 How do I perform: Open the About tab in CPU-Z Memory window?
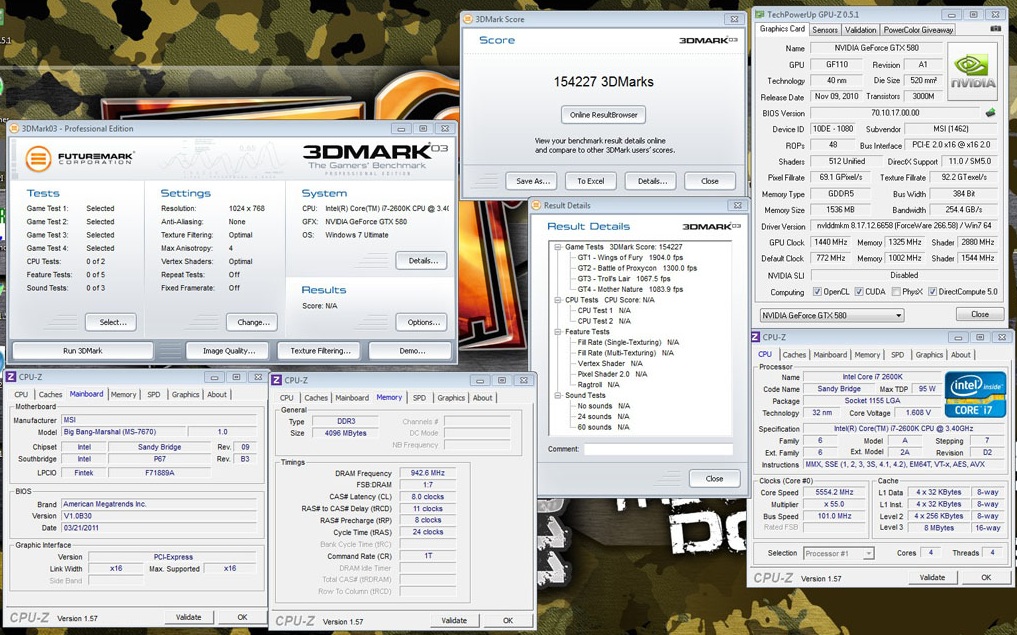click(x=482, y=398)
